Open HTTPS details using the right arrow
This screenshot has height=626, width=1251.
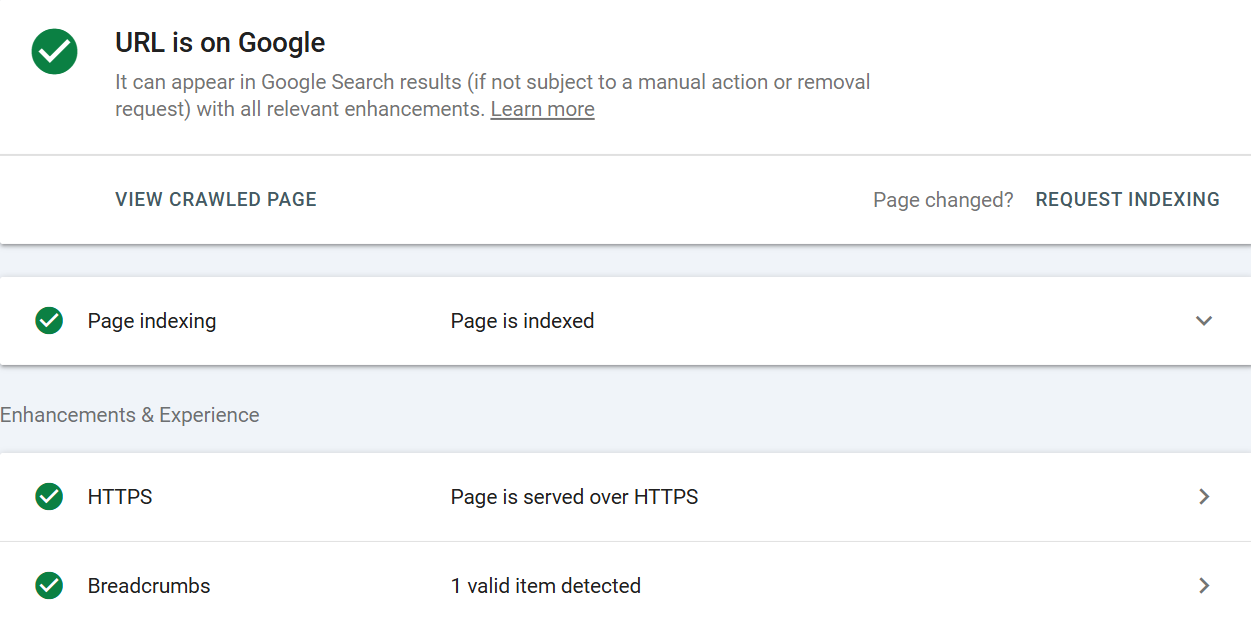[1204, 497]
